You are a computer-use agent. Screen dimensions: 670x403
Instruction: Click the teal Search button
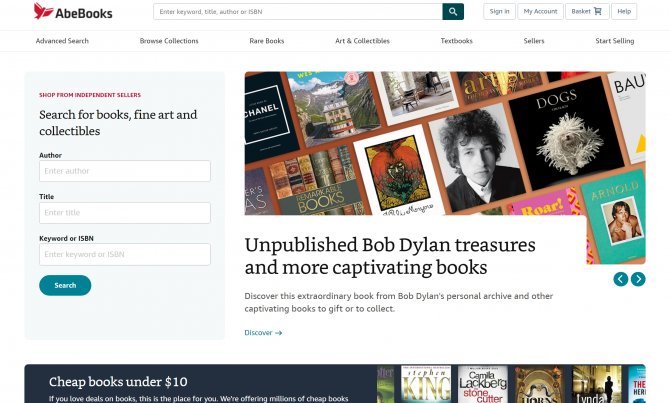[65, 285]
